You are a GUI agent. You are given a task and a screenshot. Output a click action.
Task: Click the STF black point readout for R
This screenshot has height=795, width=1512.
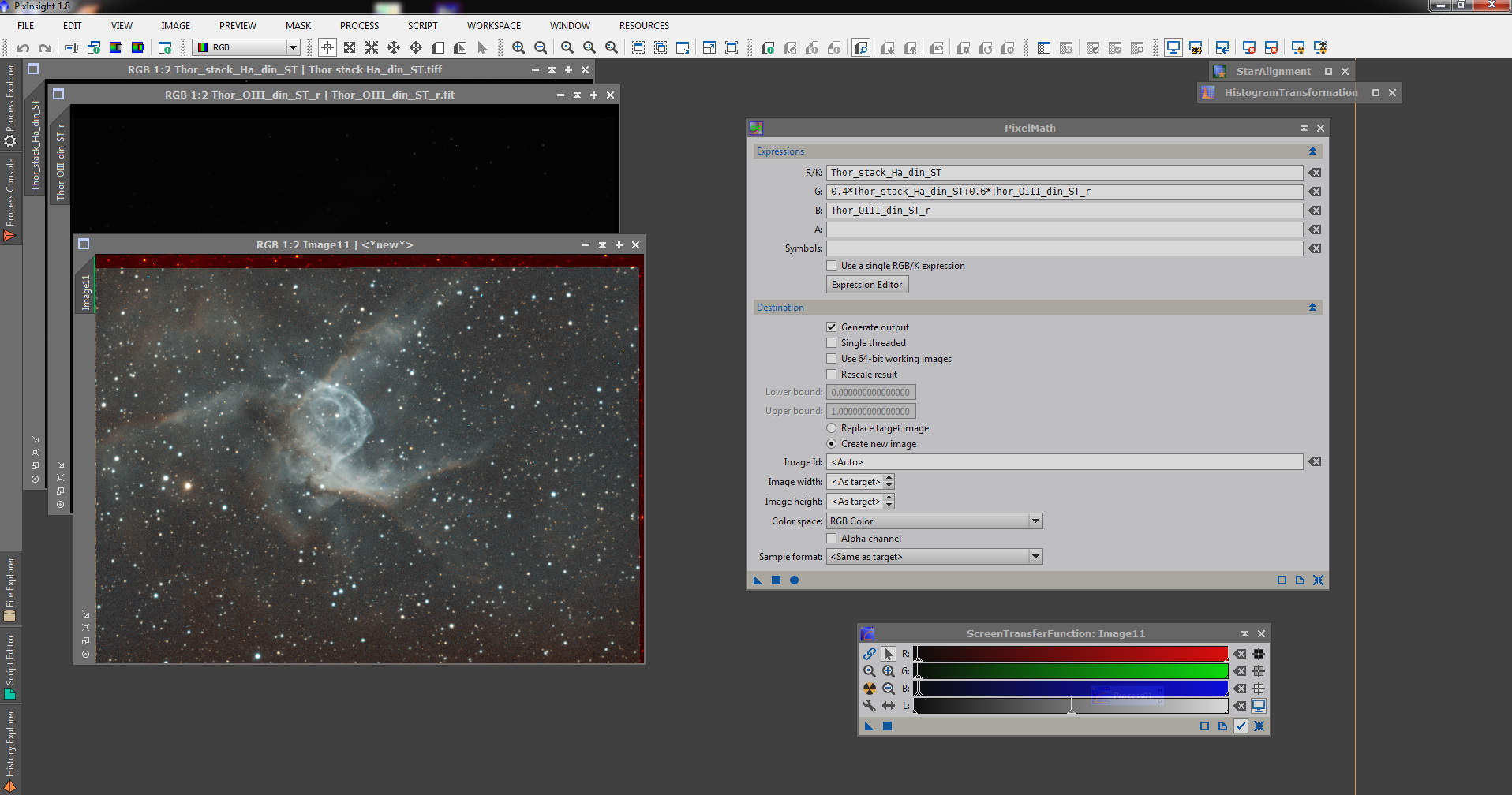click(x=1259, y=654)
